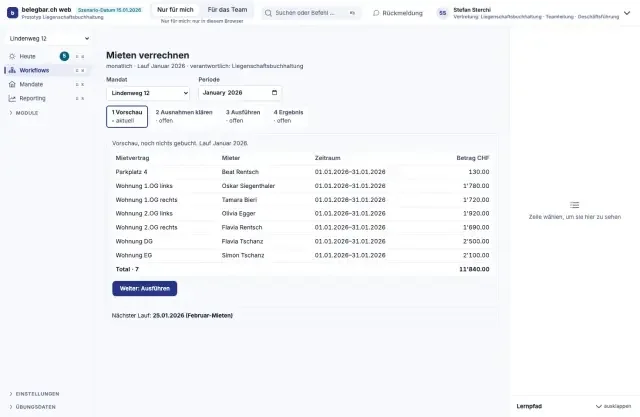Click the user name 'Stefan Sterchi'

click(472, 10)
